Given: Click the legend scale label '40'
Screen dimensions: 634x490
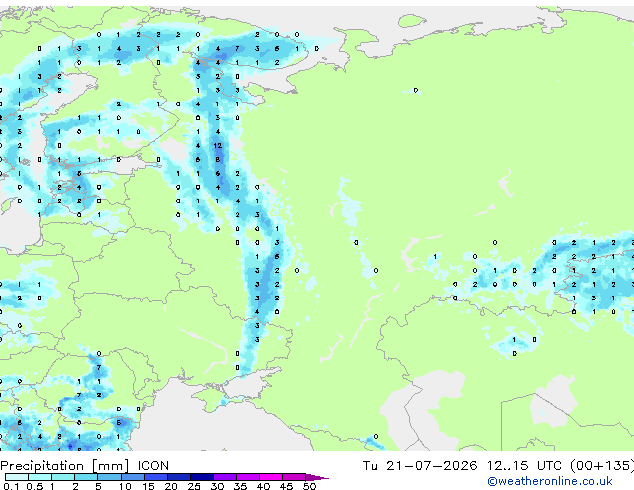Looking at the screenshot, I should tap(263, 486).
